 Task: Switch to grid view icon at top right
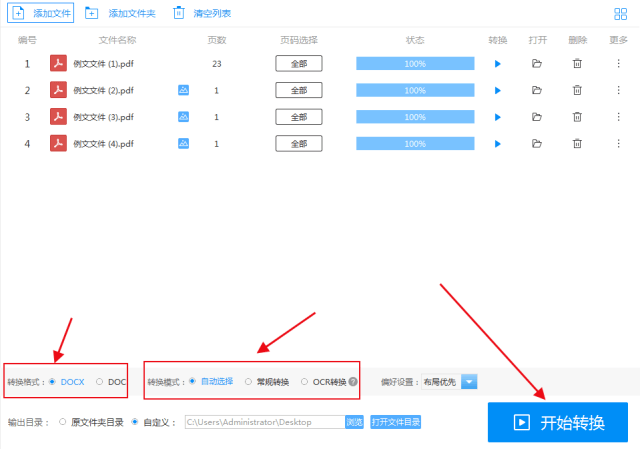[620, 14]
